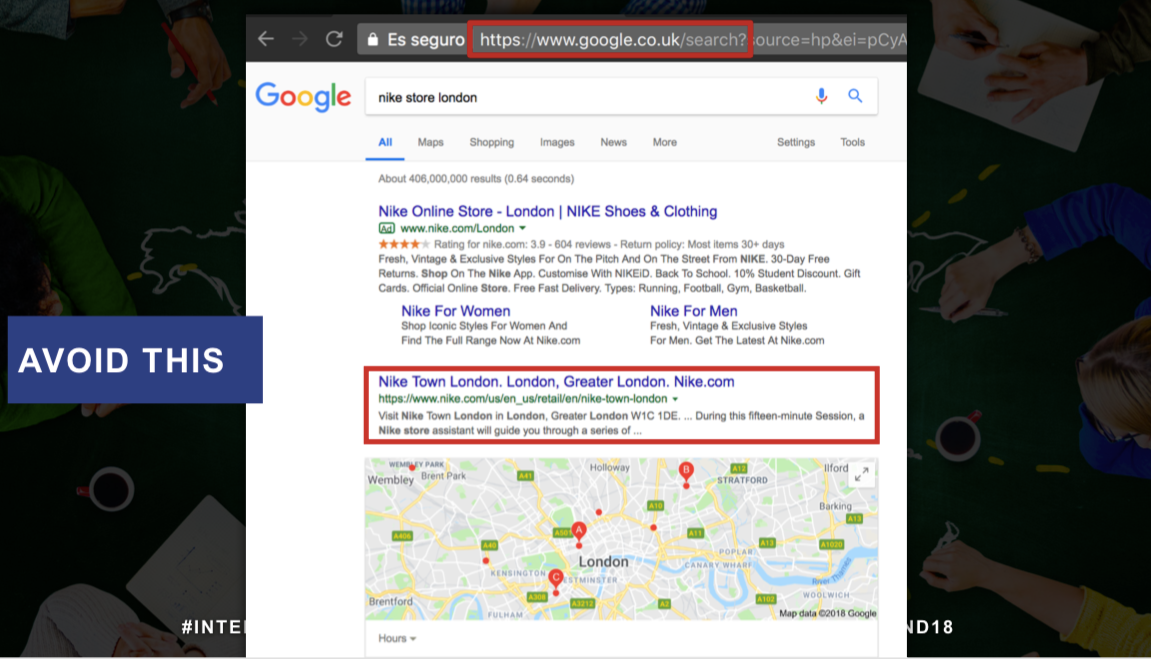Click the browser forward arrow
1151x659 pixels.
click(299, 39)
